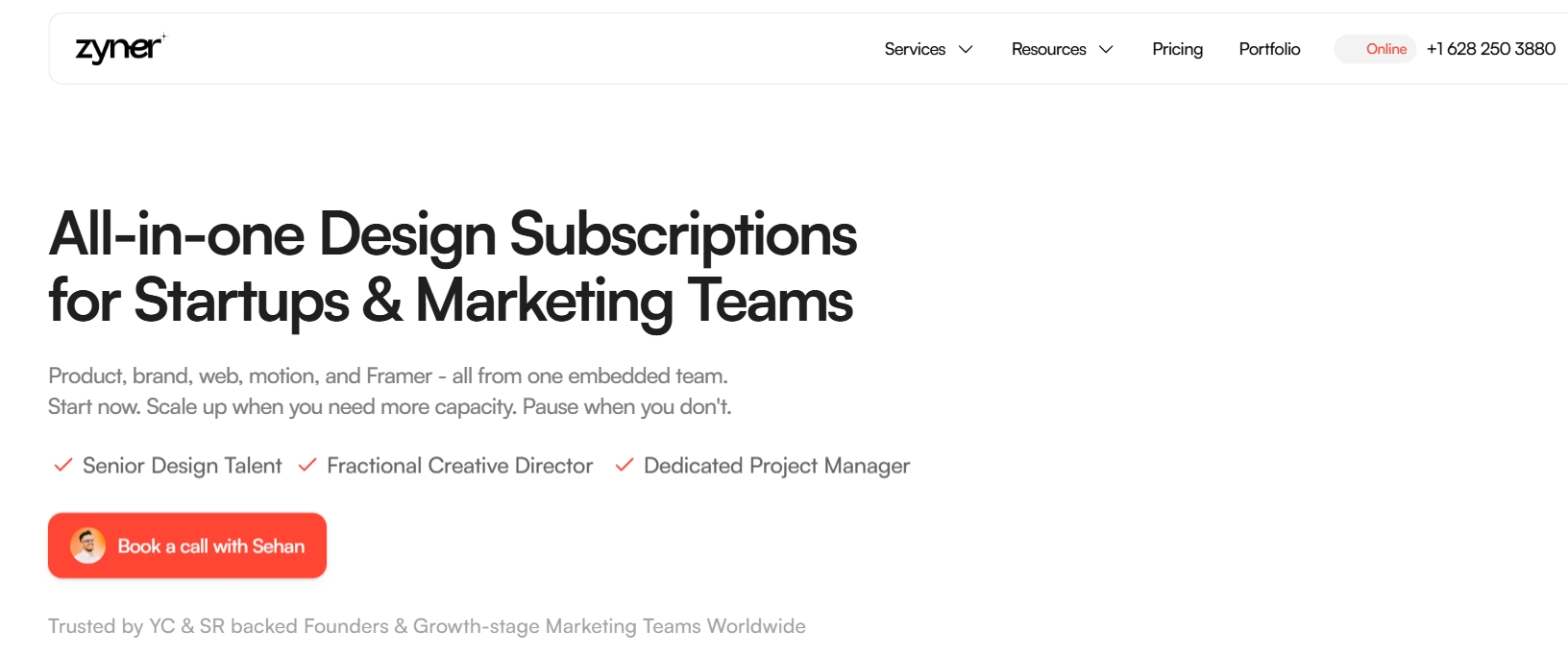Click the checkmark beside Dedicated Project Manager
This screenshot has height=655, width=1568.
pos(625,465)
